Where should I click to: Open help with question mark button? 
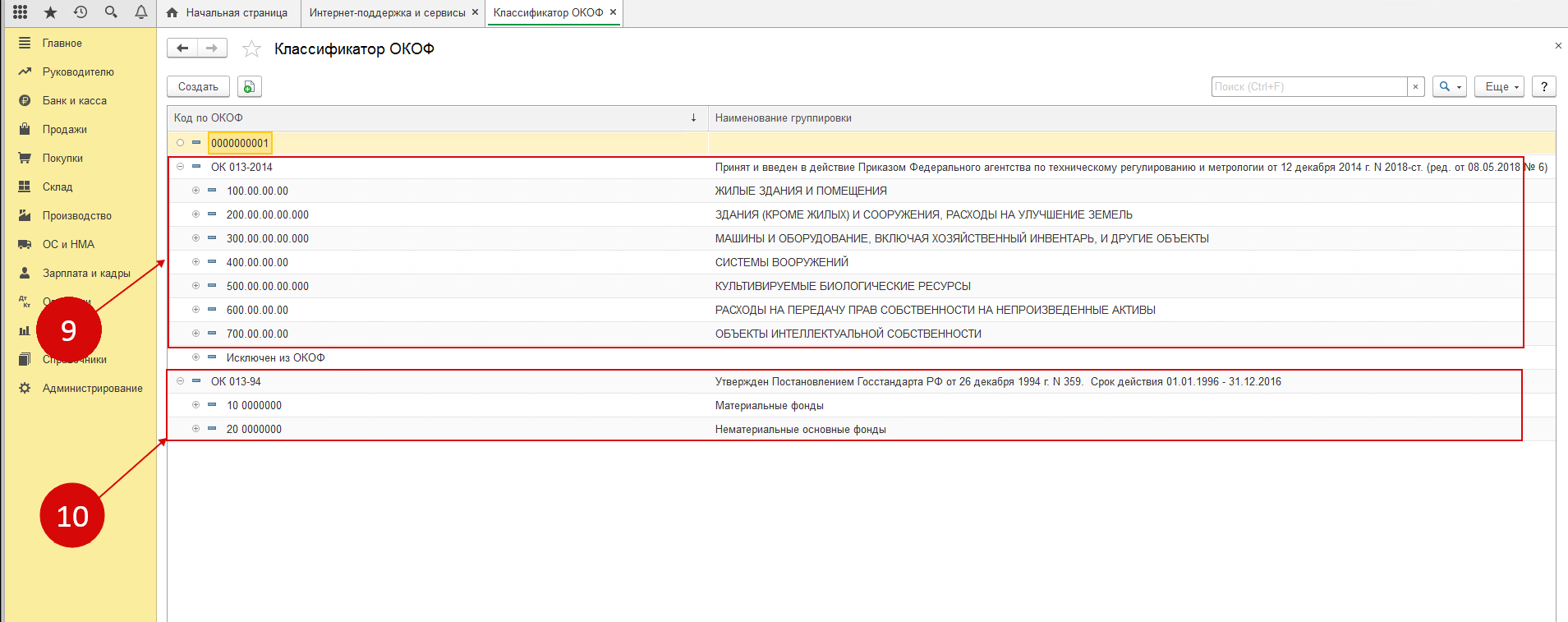(x=1544, y=86)
